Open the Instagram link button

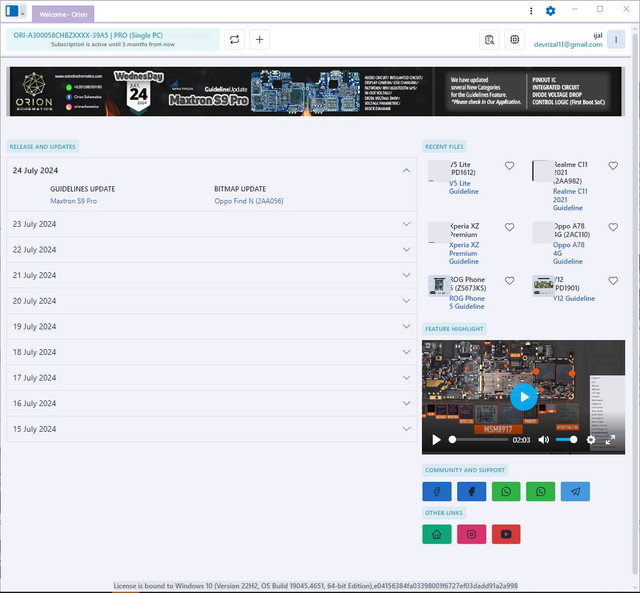pyautogui.click(x=471, y=534)
